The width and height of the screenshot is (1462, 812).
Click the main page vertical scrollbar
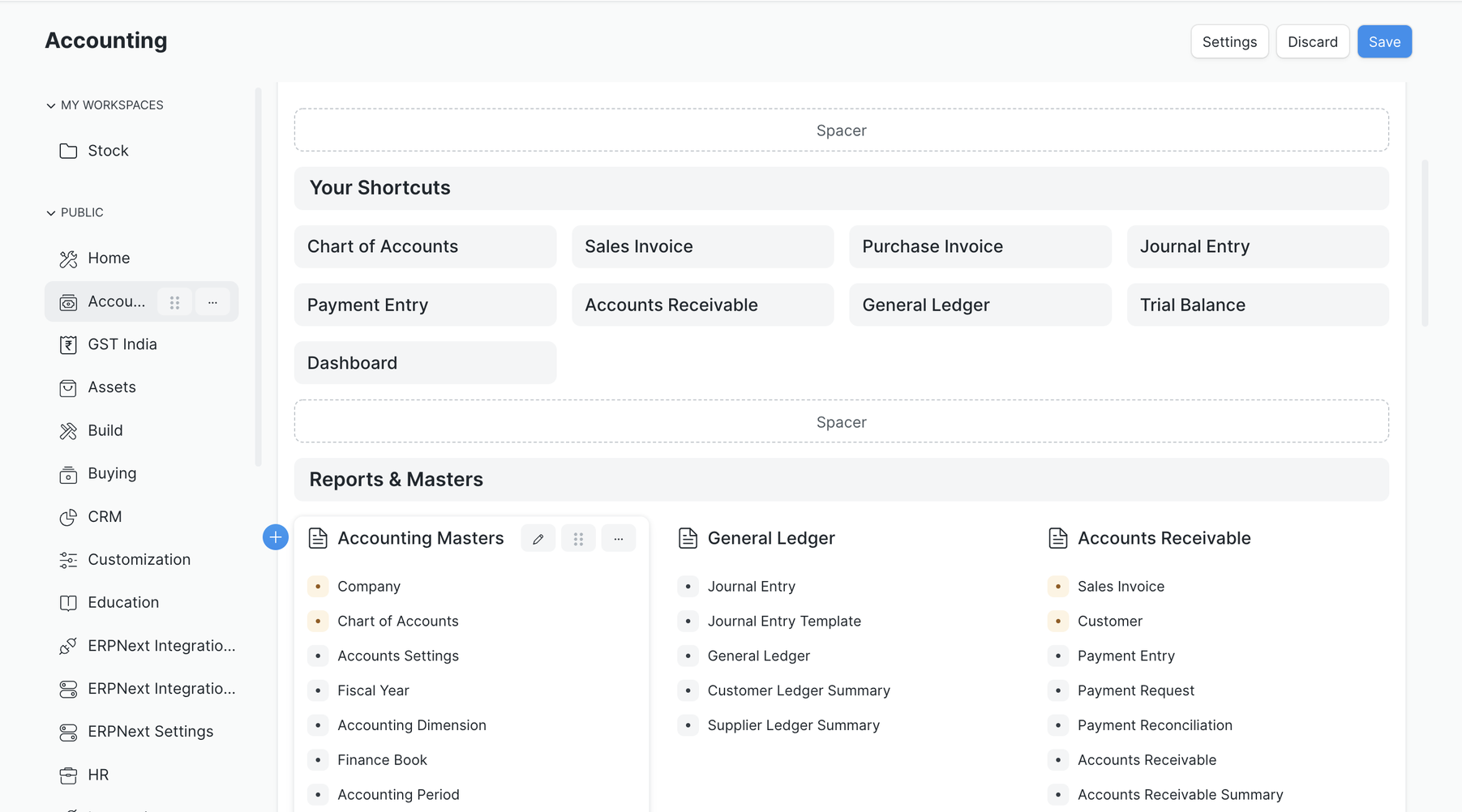click(1425, 243)
